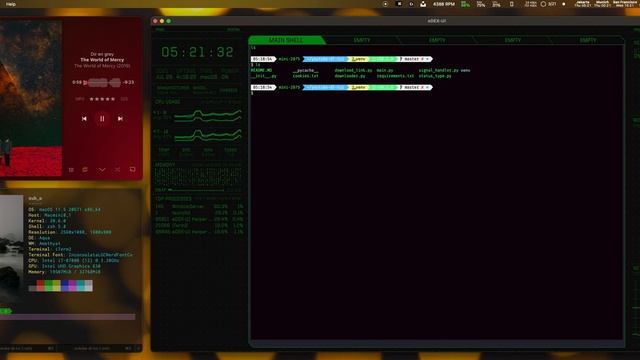Click the dark square icon in menu bar
This screenshot has width=640, height=360.
(x=399, y=4)
